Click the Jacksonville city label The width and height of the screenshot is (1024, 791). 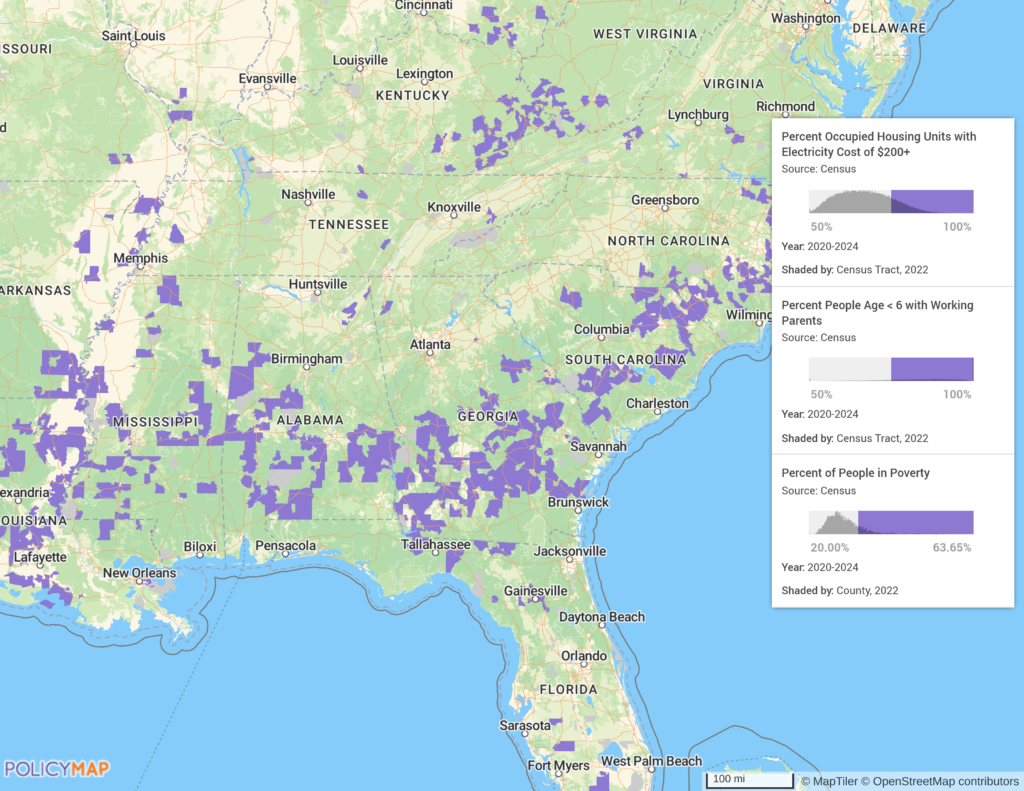point(568,551)
